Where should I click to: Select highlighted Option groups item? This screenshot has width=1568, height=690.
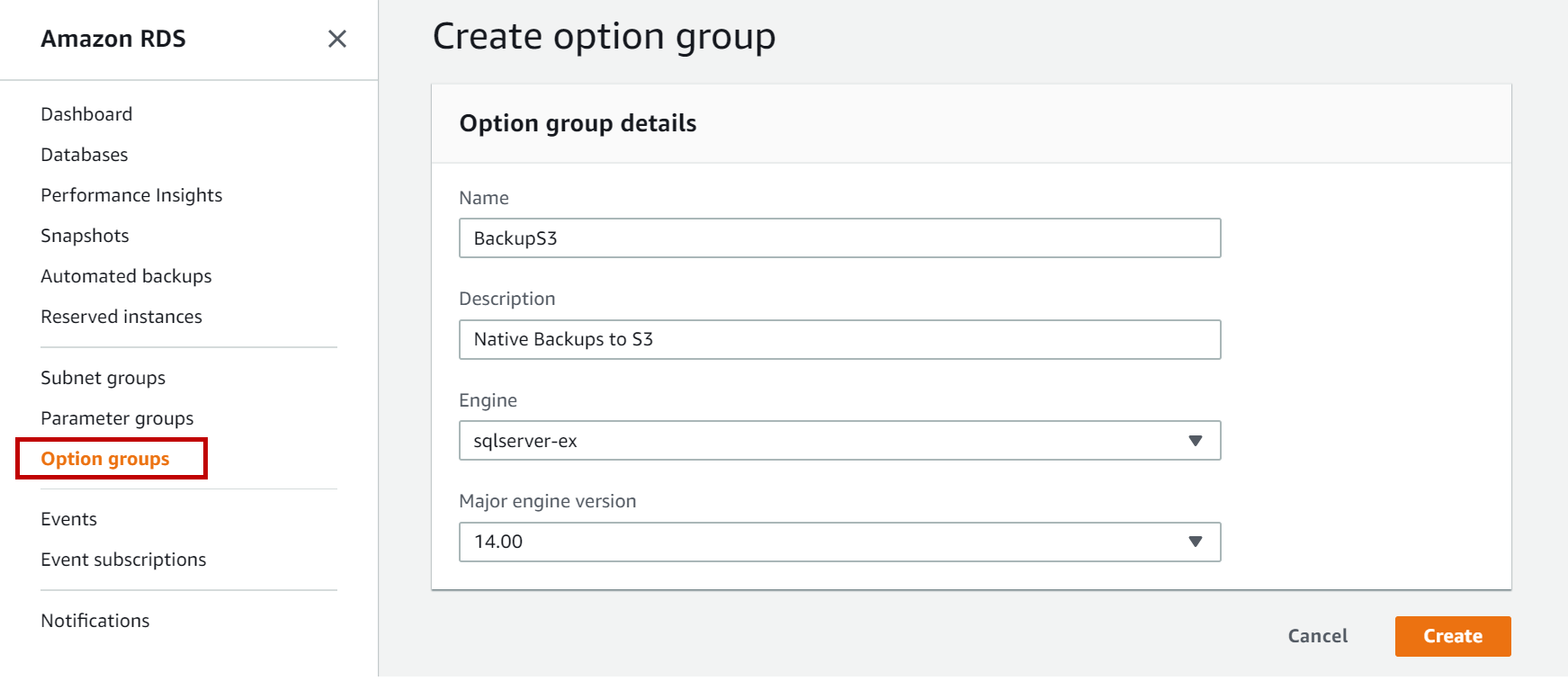(105, 459)
